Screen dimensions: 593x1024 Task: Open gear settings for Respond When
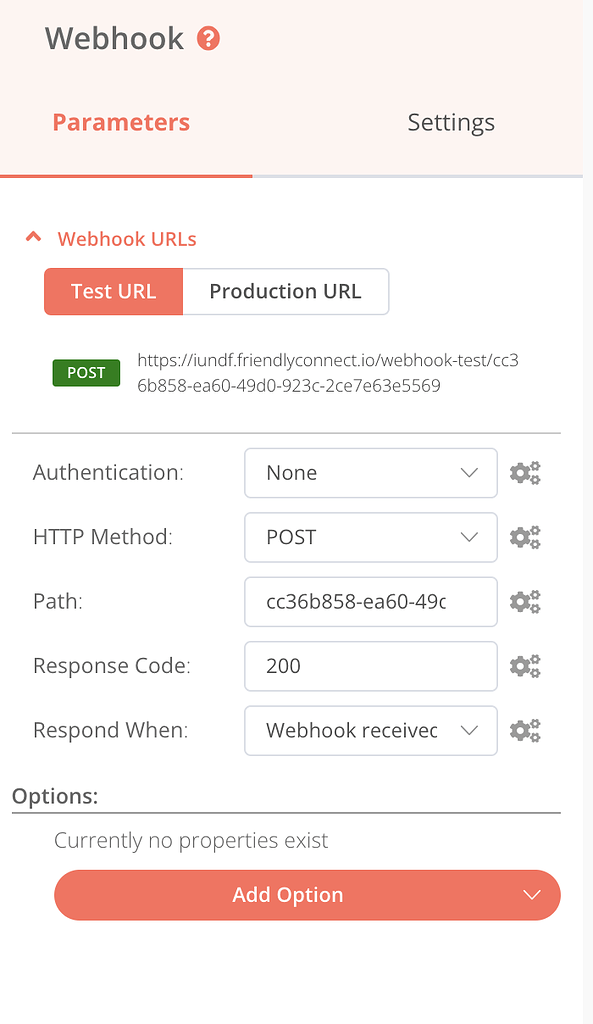(x=525, y=730)
